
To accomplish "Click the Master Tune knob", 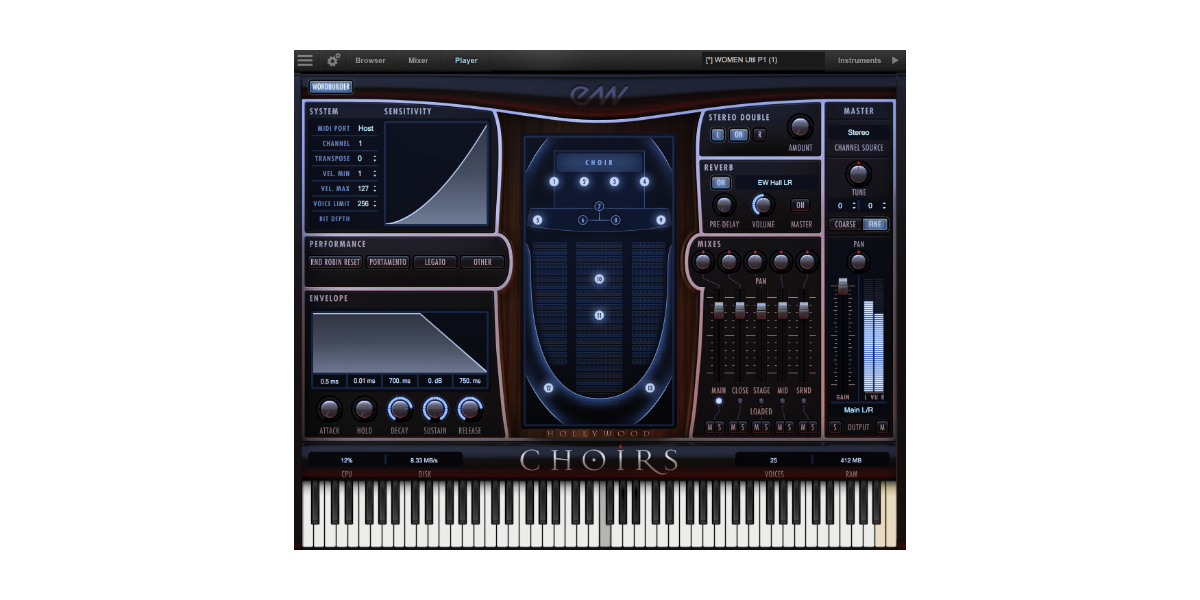I will (x=858, y=172).
